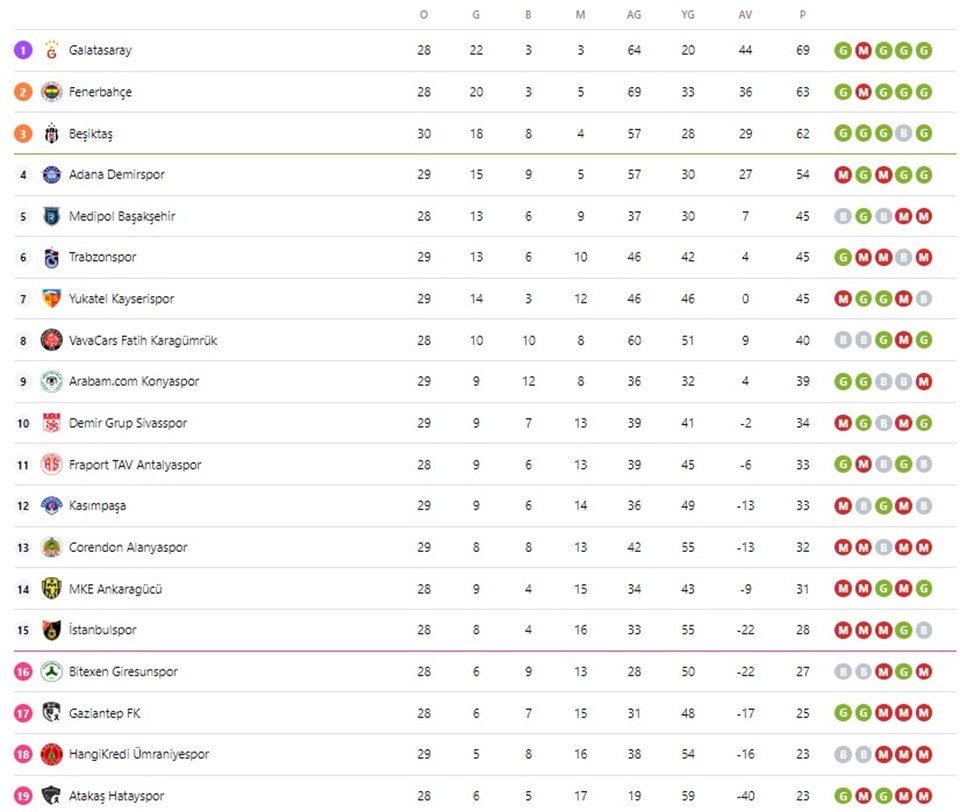
Task: Click the Fenerbahçe club logo
Action: 51,92
